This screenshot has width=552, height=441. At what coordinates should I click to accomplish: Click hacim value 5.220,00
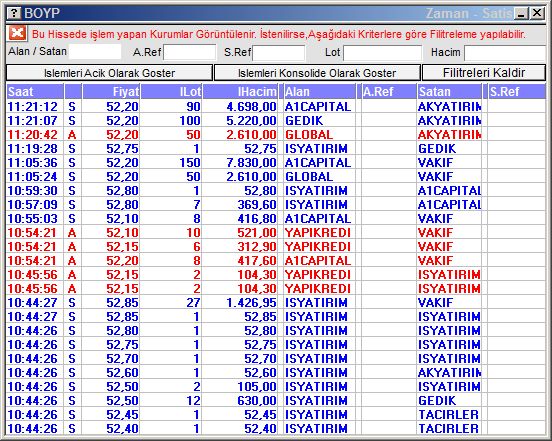[251, 121]
